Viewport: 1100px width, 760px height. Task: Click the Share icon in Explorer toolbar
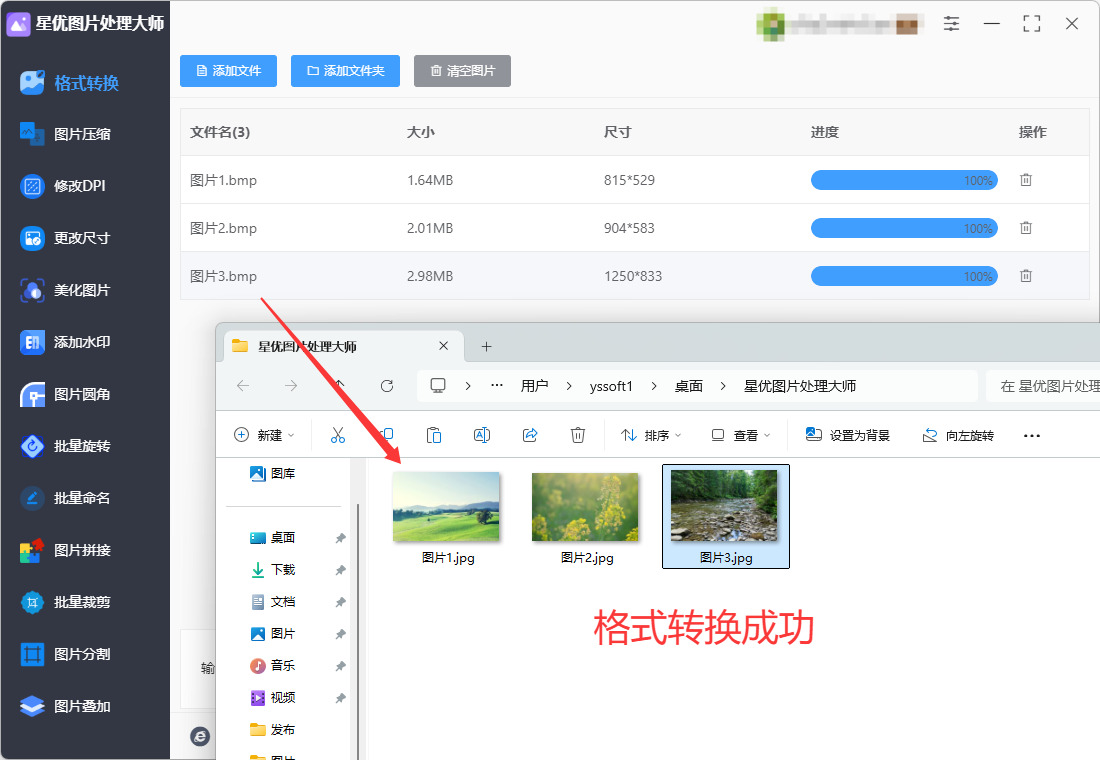(x=530, y=435)
